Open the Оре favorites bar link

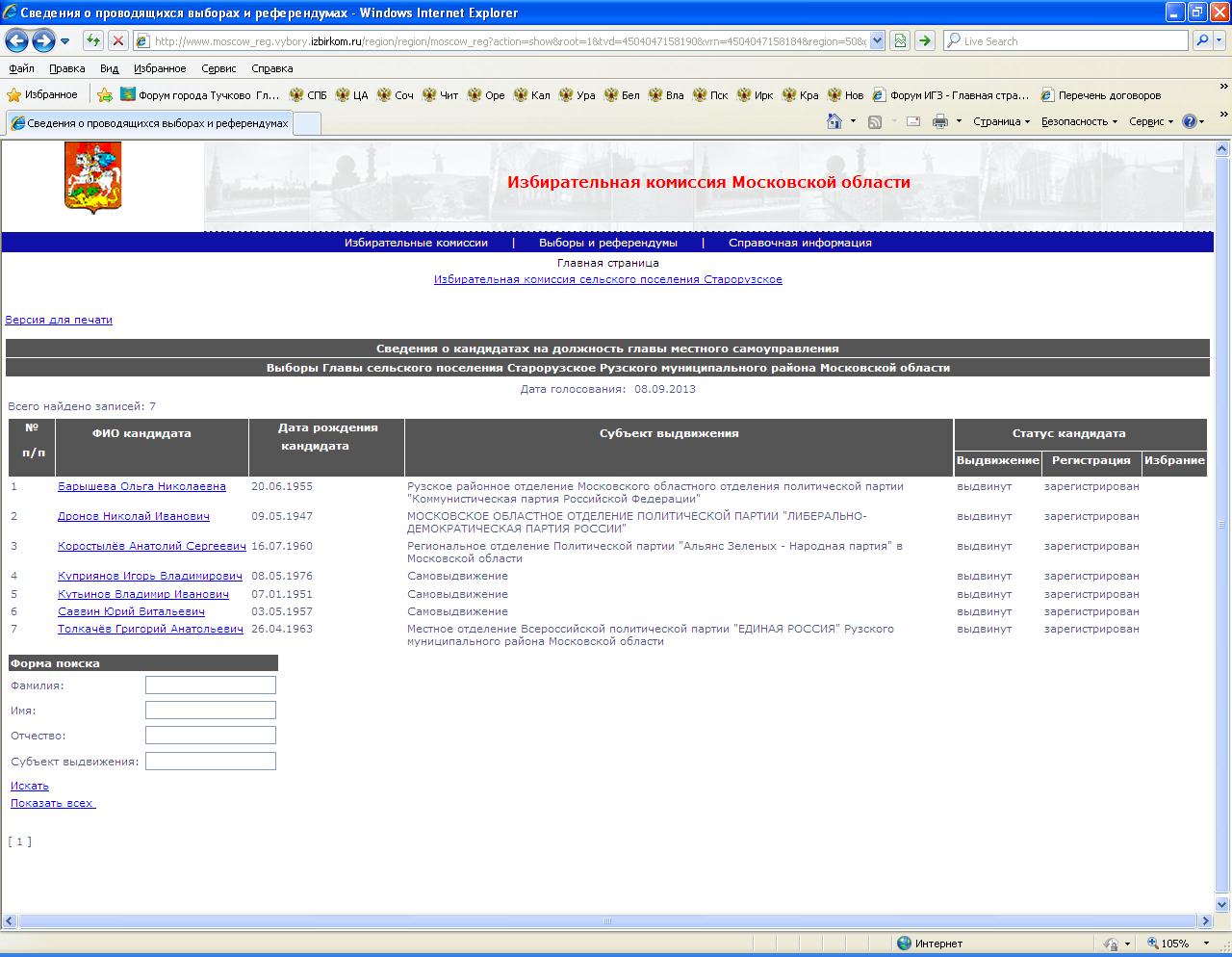486,94
